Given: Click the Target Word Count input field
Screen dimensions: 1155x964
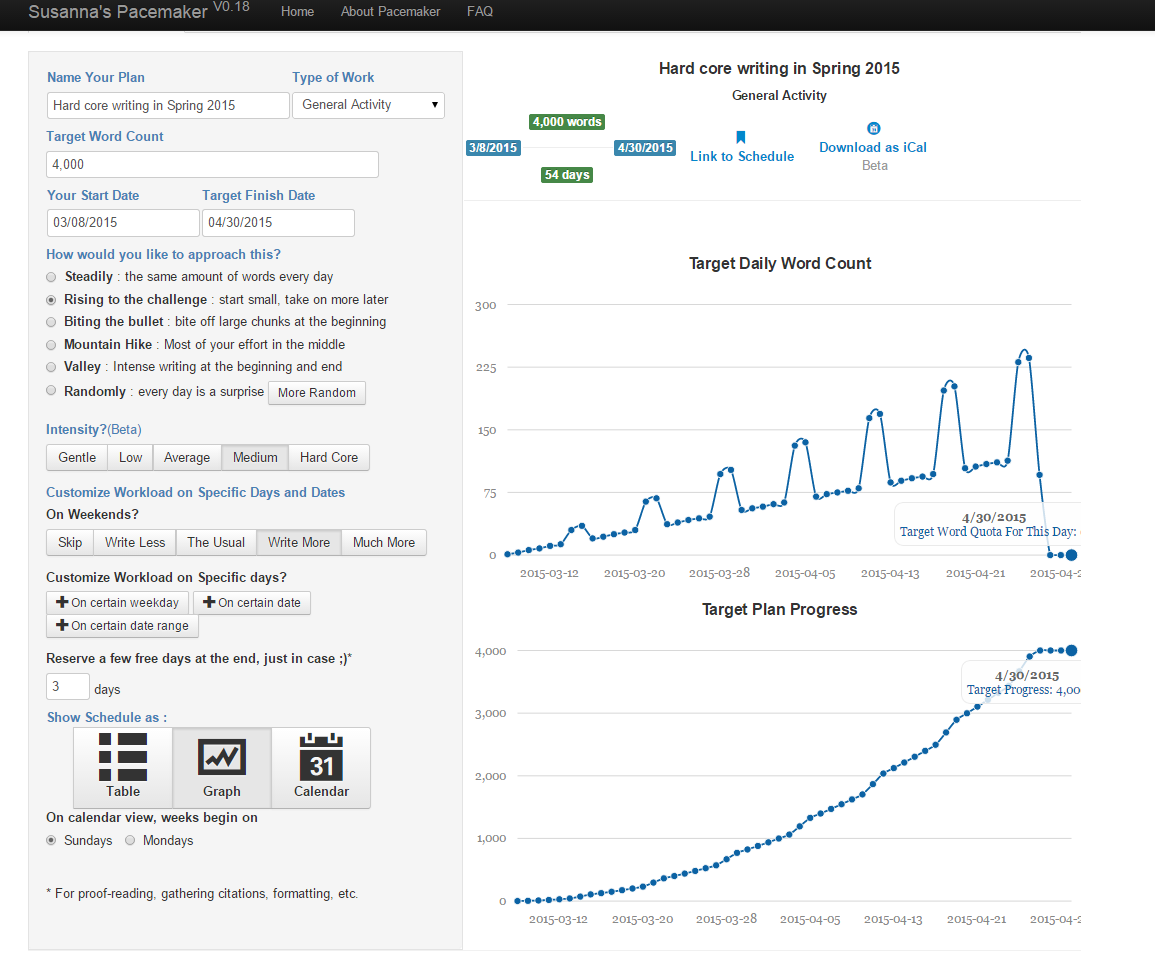Looking at the screenshot, I should [x=212, y=164].
